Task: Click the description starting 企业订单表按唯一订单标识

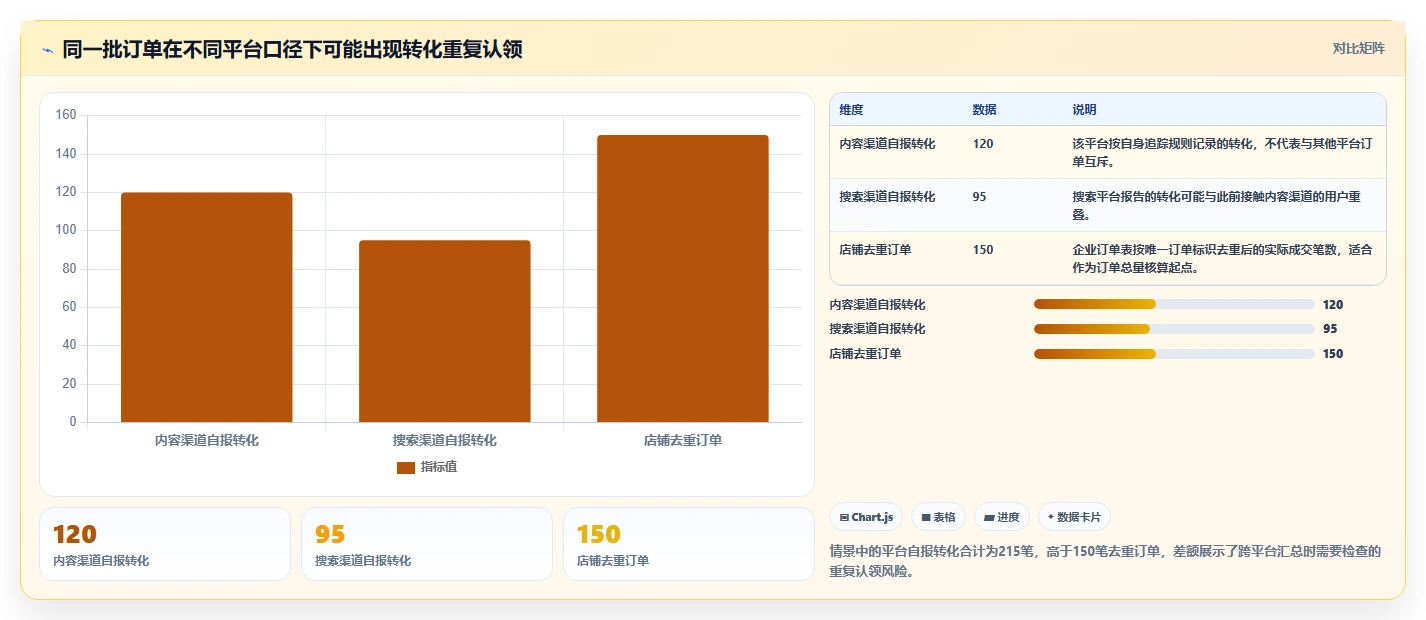Action: (x=1222, y=258)
